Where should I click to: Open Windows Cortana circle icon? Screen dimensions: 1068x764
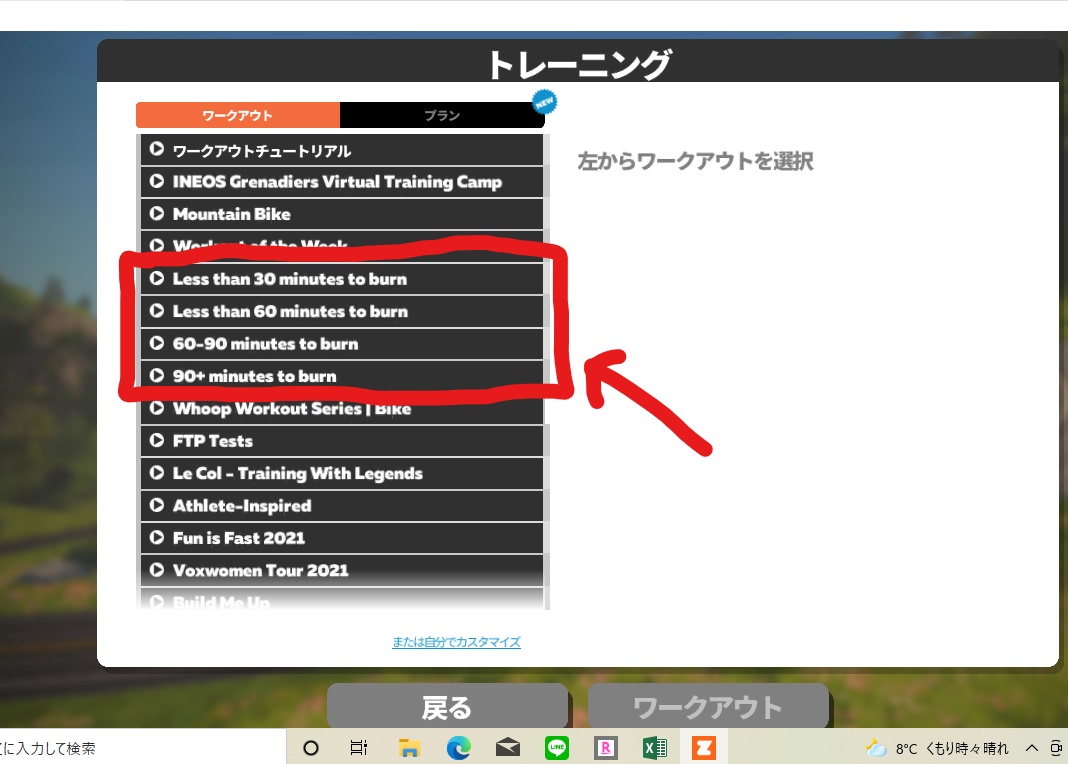coord(311,748)
